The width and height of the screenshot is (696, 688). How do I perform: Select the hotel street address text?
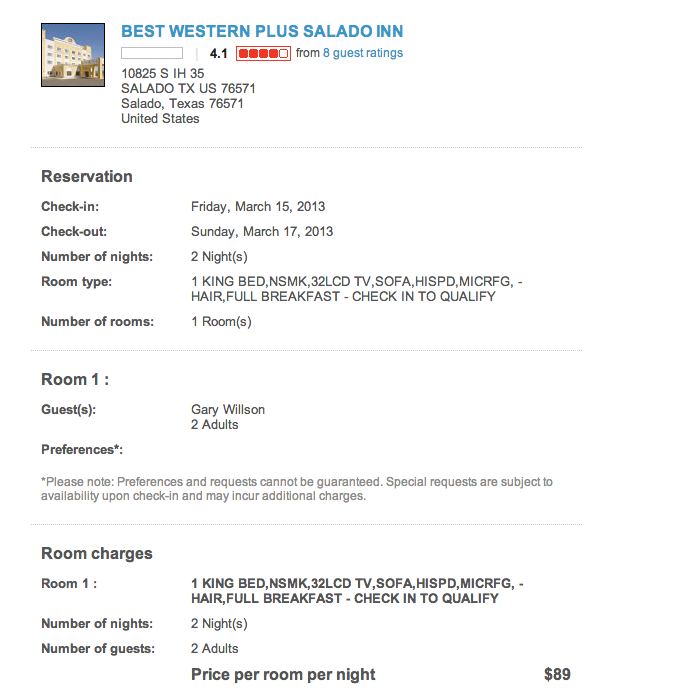(x=163, y=73)
